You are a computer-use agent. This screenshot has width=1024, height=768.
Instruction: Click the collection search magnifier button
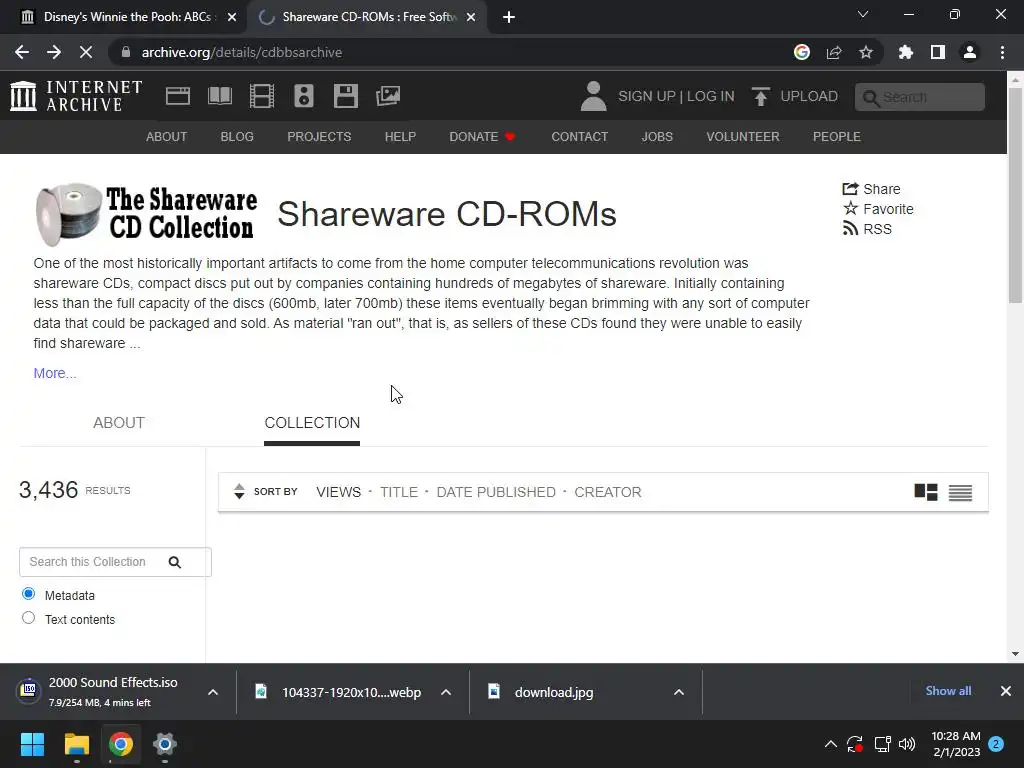(175, 562)
